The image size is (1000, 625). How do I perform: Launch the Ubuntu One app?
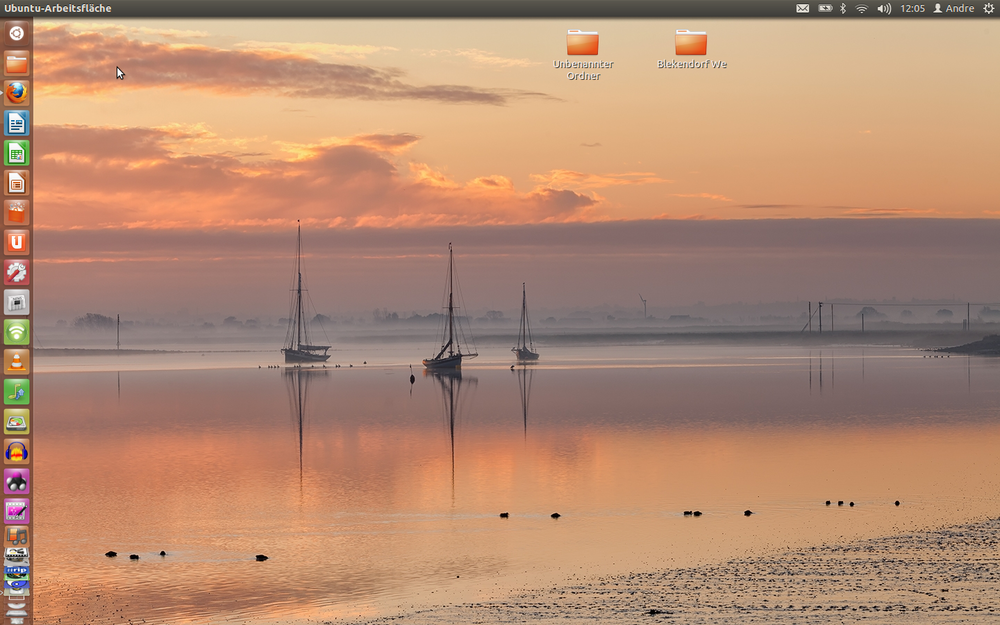[16, 242]
